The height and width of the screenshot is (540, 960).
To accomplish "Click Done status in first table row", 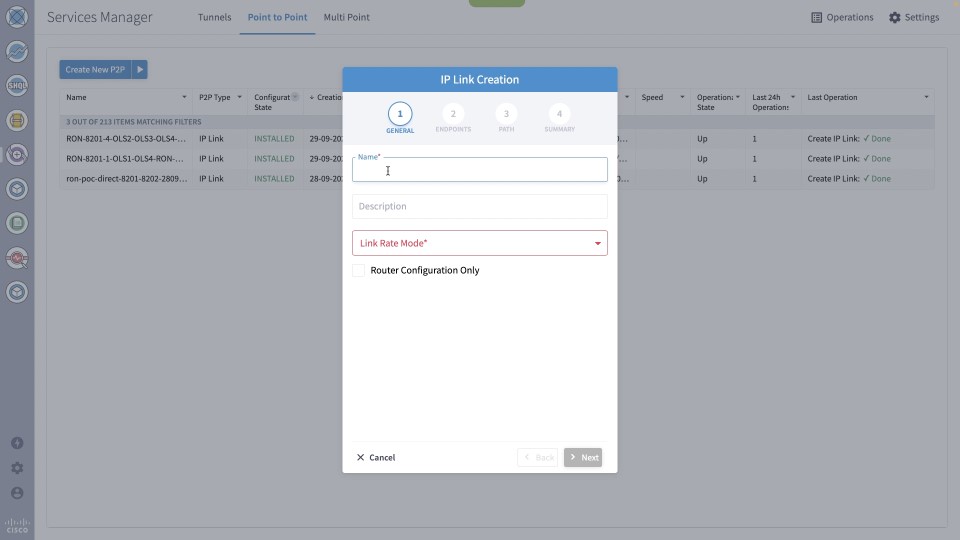I will (877, 139).
